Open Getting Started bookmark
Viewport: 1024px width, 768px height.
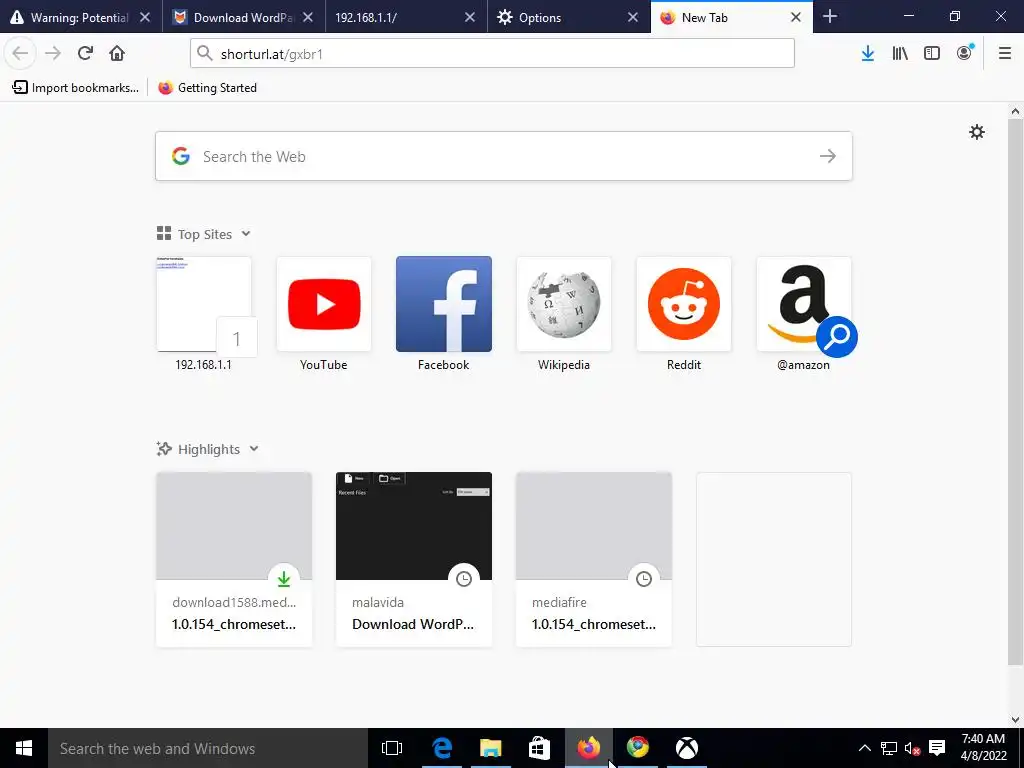(208, 88)
